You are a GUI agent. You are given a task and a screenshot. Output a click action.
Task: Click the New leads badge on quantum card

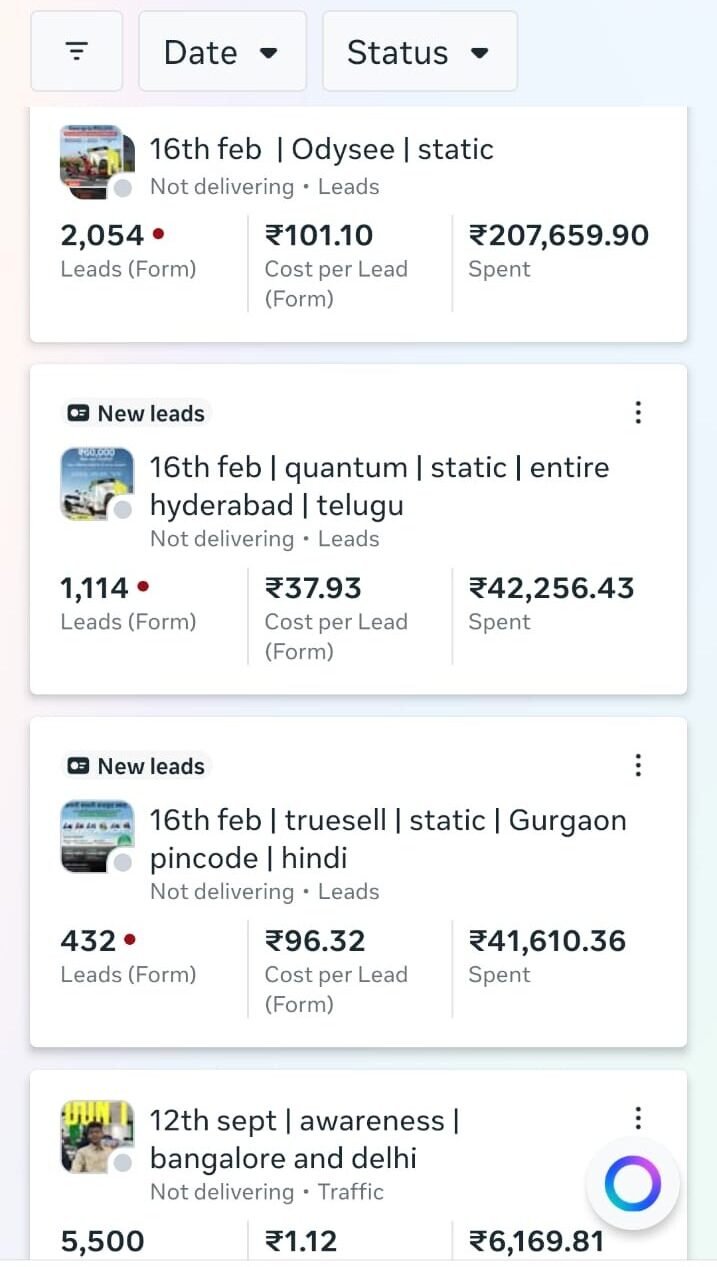pos(136,413)
